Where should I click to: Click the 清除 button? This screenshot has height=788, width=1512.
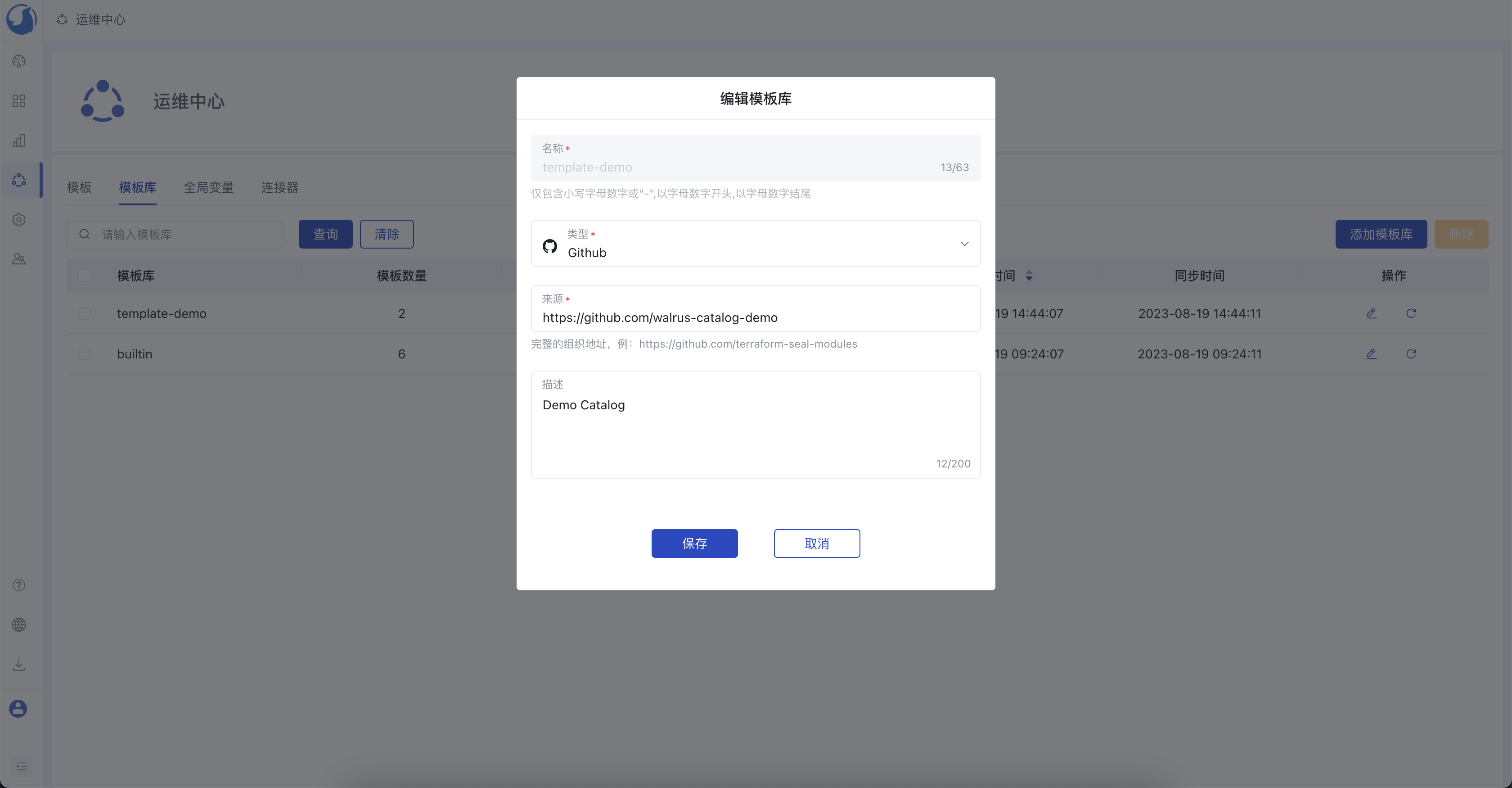coord(387,234)
